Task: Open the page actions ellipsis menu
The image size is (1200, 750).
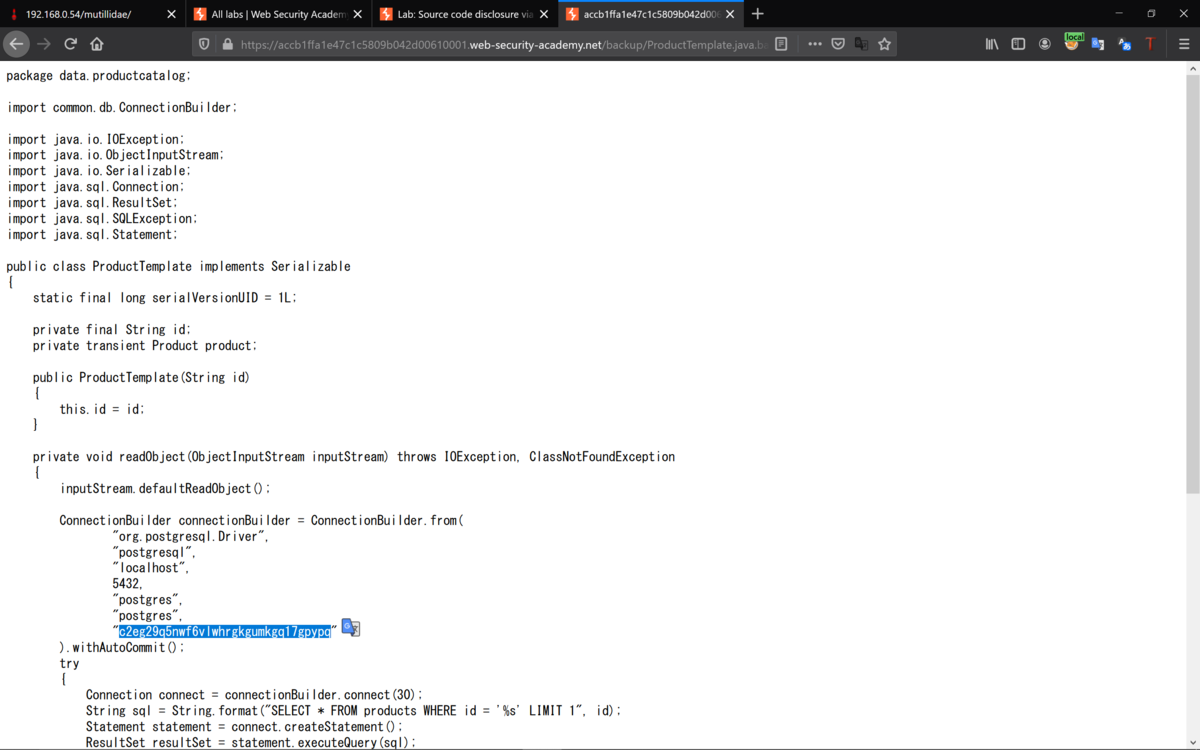Action: (815, 44)
